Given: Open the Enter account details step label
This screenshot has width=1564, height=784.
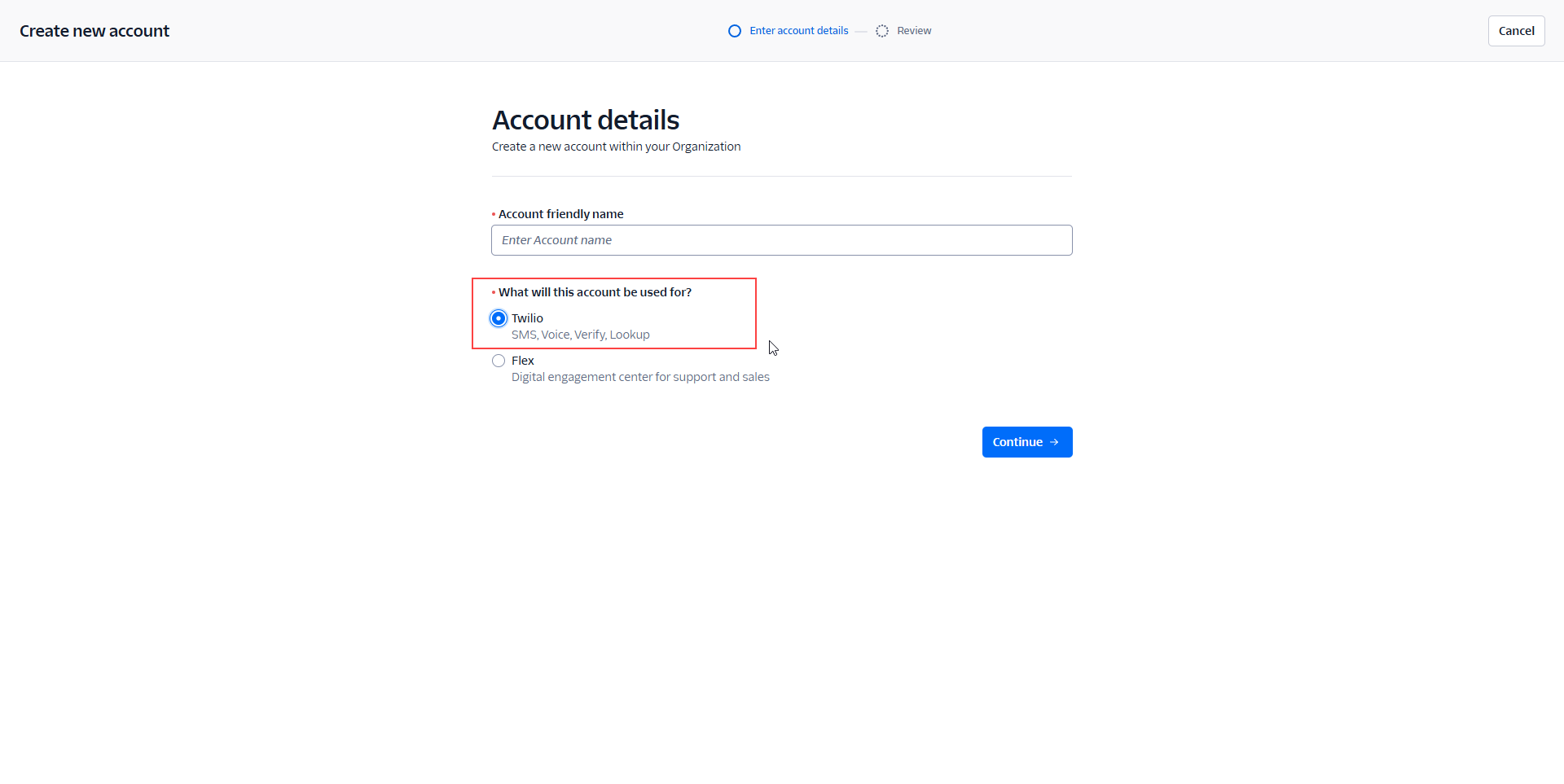Looking at the screenshot, I should coord(798,31).
